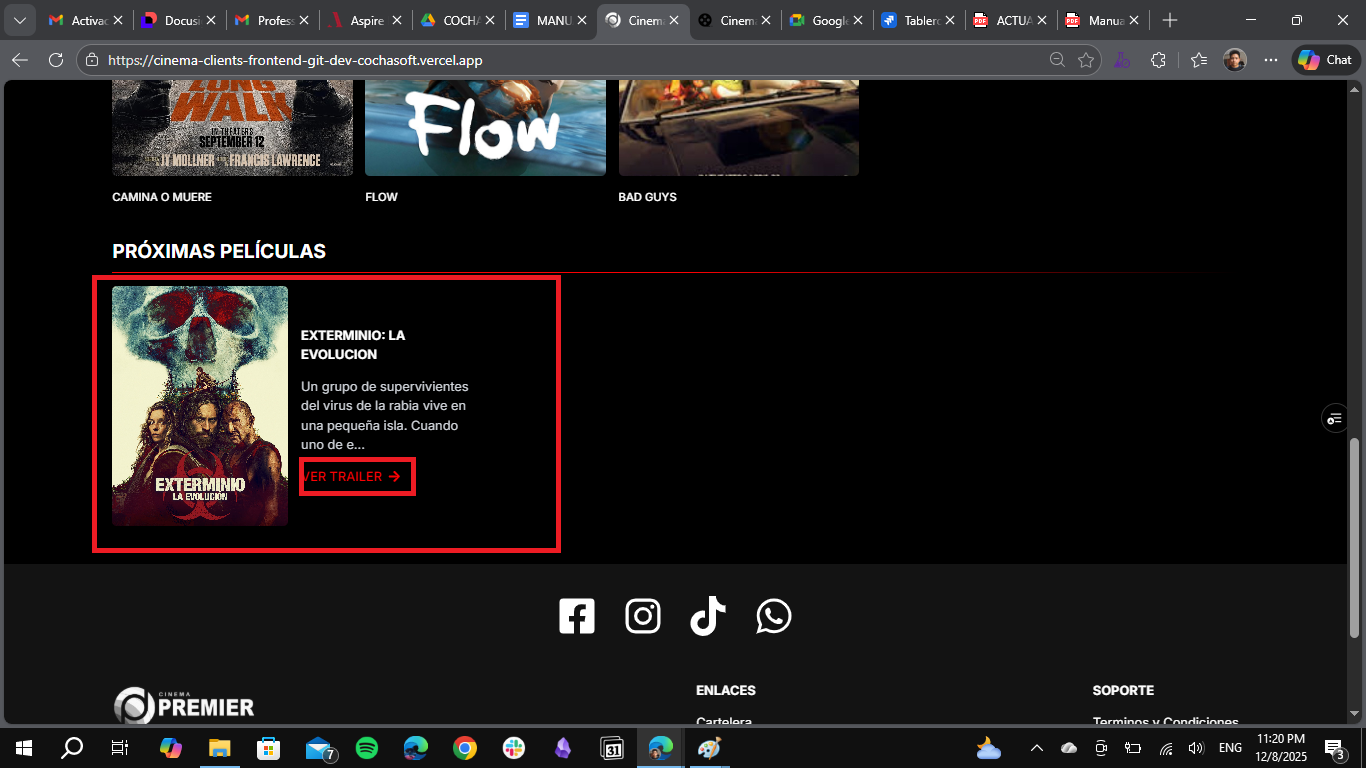Viewport: 1366px width, 768px height.
Task: Expand hidden system tray icons
Action: [x=1036, y=748]
